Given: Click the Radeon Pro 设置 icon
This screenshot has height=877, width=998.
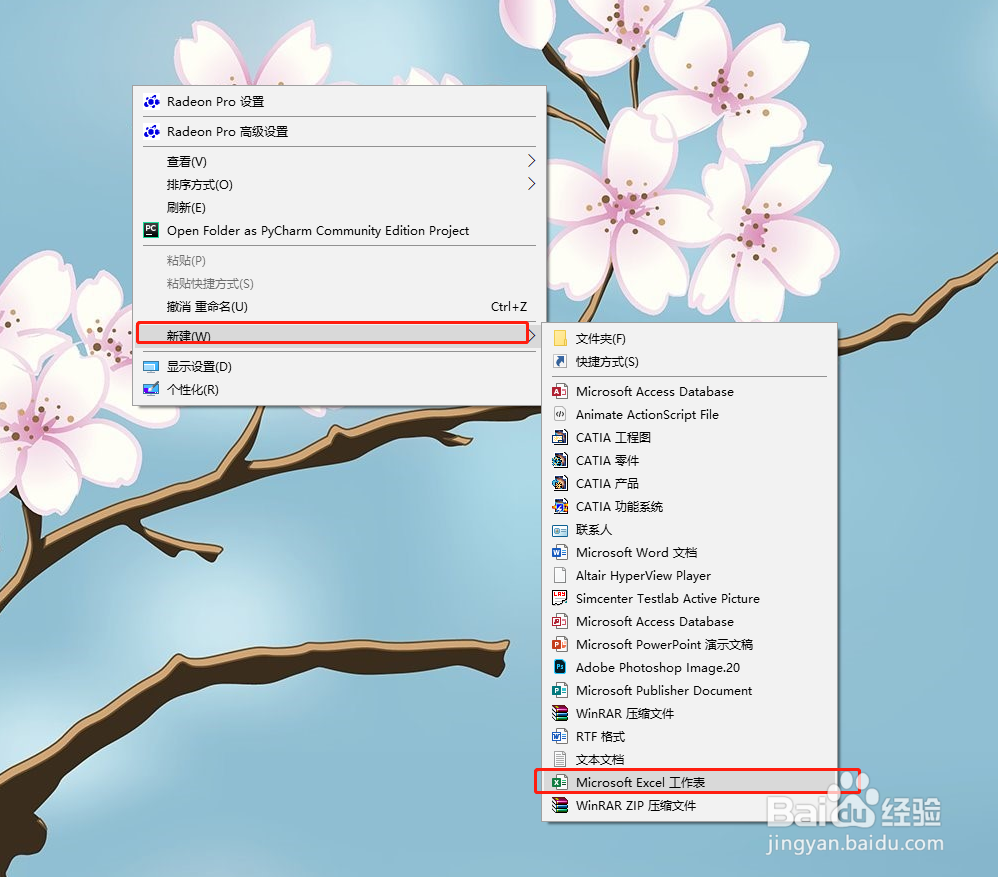Looking at the screenshot, I should click(151, 102).
